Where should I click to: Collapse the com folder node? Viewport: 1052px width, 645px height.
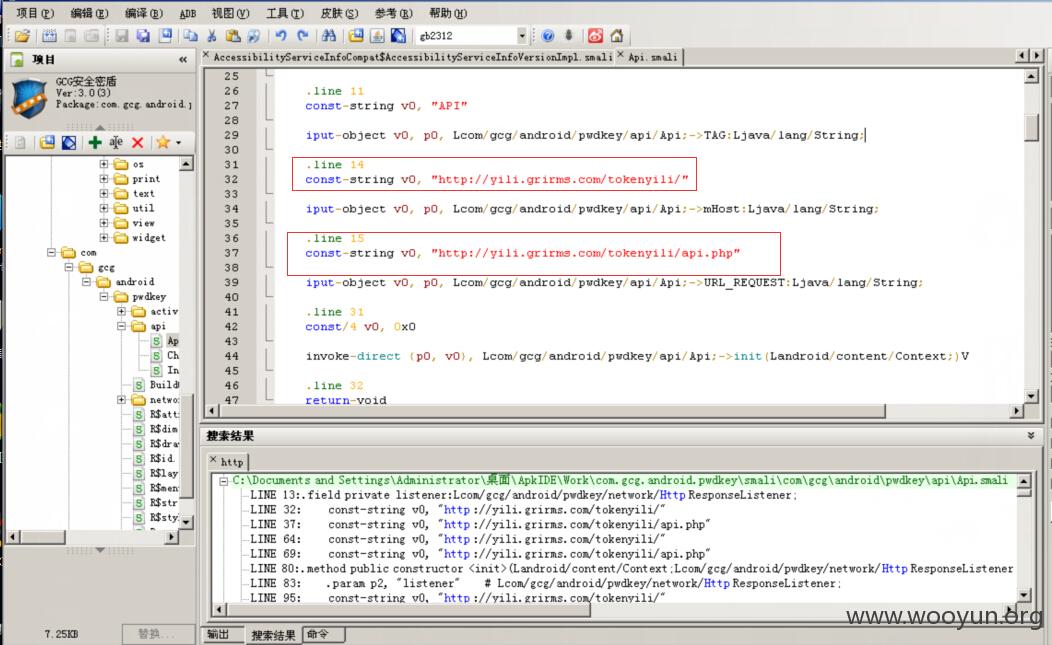click(51, 252)
